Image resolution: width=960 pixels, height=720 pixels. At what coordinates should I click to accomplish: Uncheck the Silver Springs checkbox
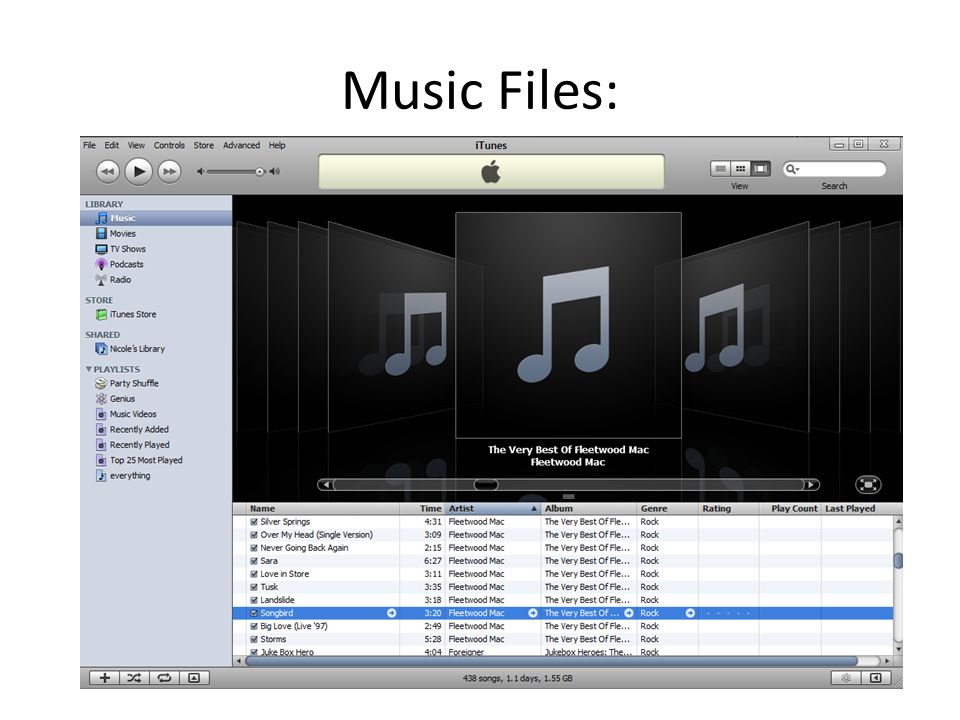tap(254, 522)
